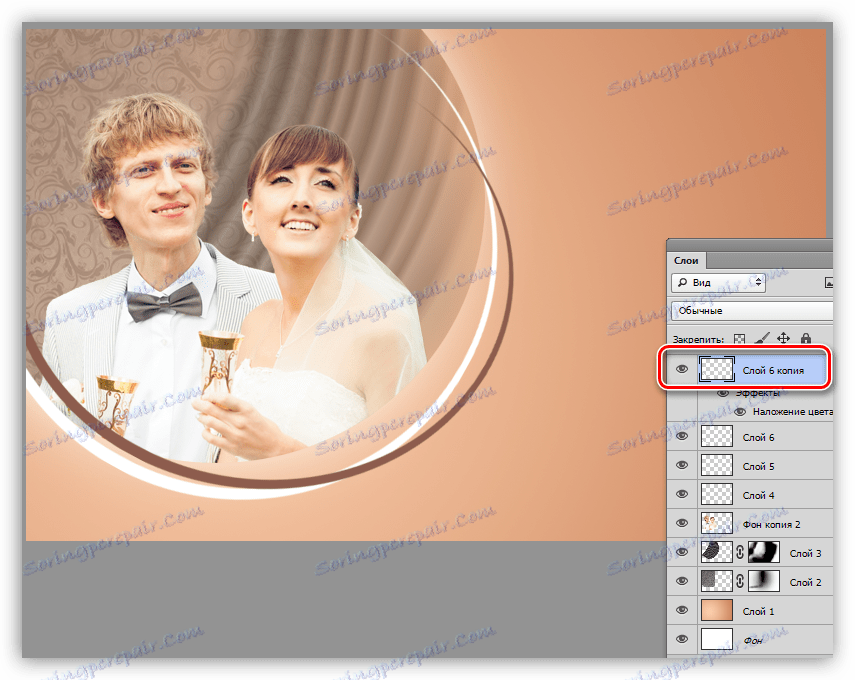This screenshot has width=855, height=680.
Task: Select the Фон копия 2 thumbnail
Action: 716,523
